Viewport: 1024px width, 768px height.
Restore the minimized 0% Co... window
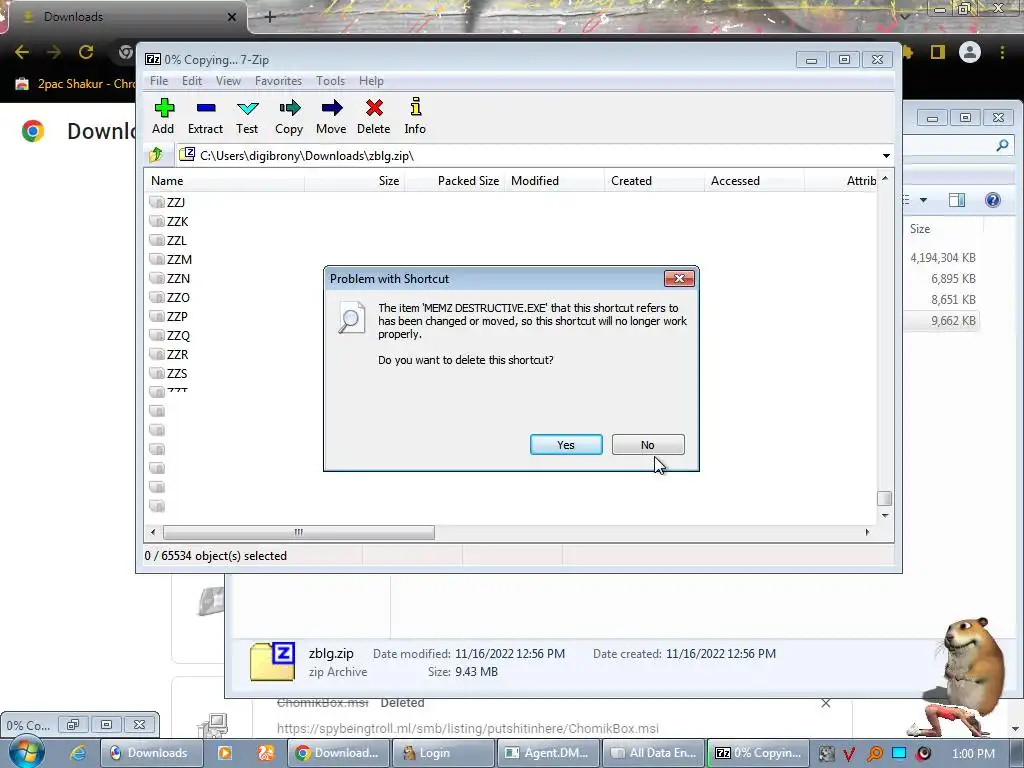pos(72,724)
